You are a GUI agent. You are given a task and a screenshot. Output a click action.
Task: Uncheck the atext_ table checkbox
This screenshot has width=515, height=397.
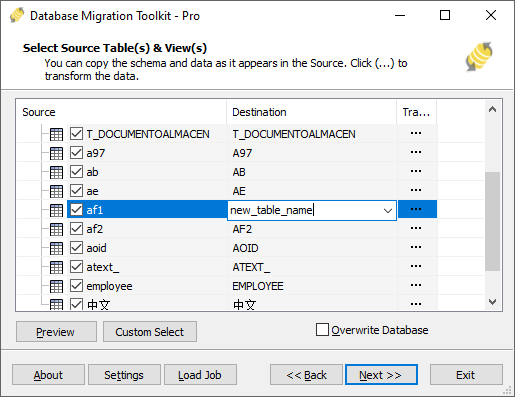(76, 267)
